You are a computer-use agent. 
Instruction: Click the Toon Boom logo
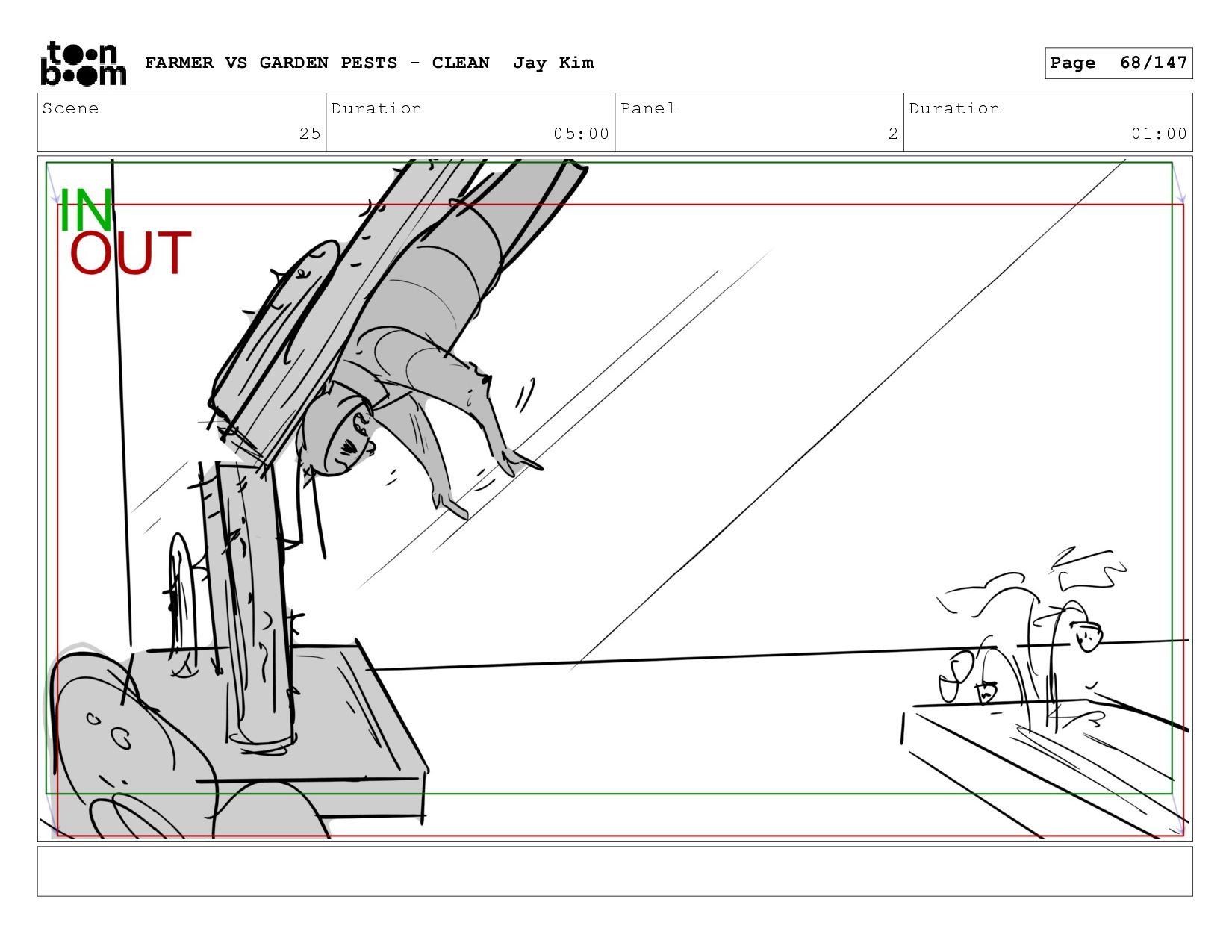click(83, 63)
